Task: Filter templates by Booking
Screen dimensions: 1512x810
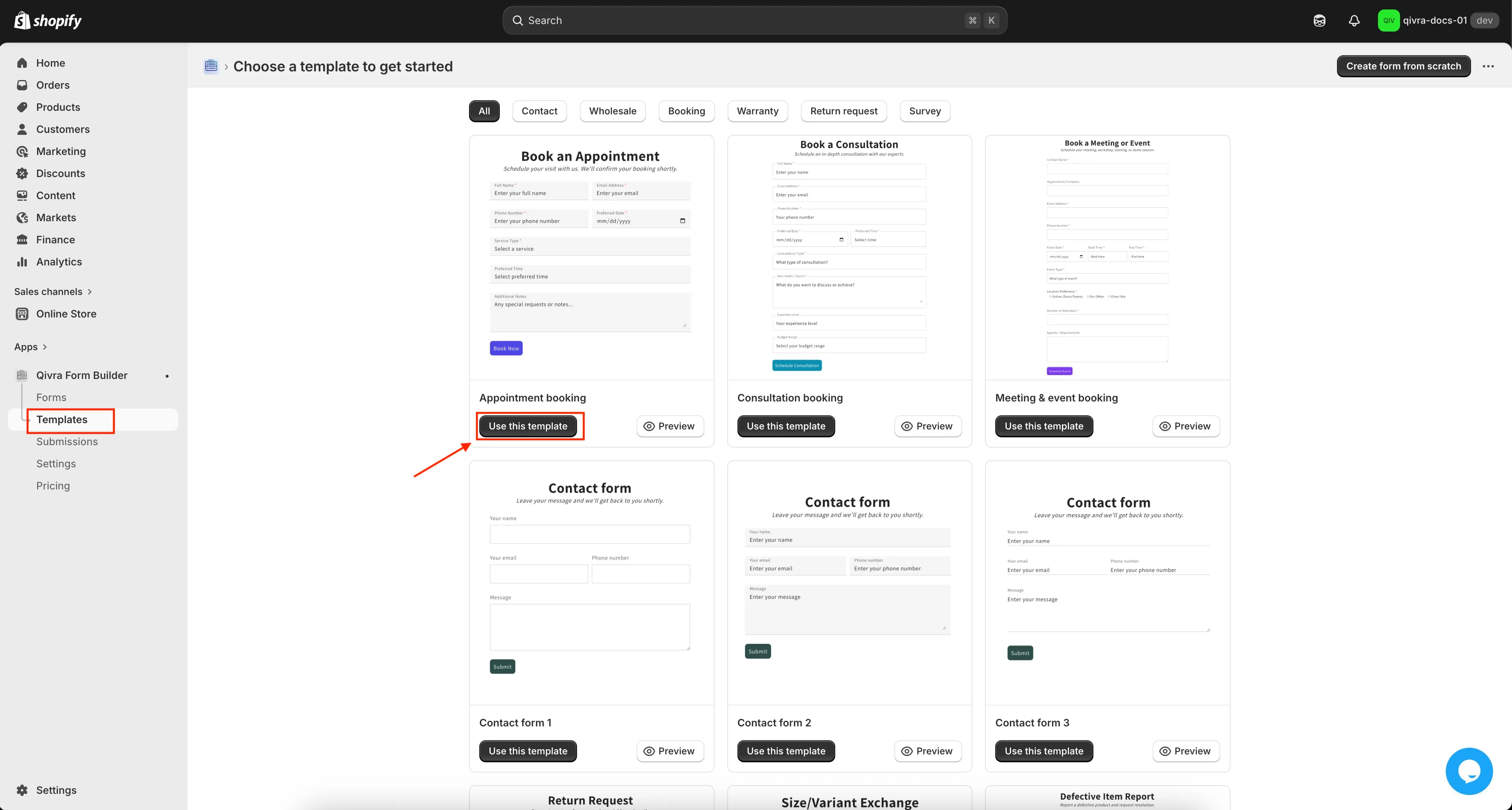Action: (686, 111)
